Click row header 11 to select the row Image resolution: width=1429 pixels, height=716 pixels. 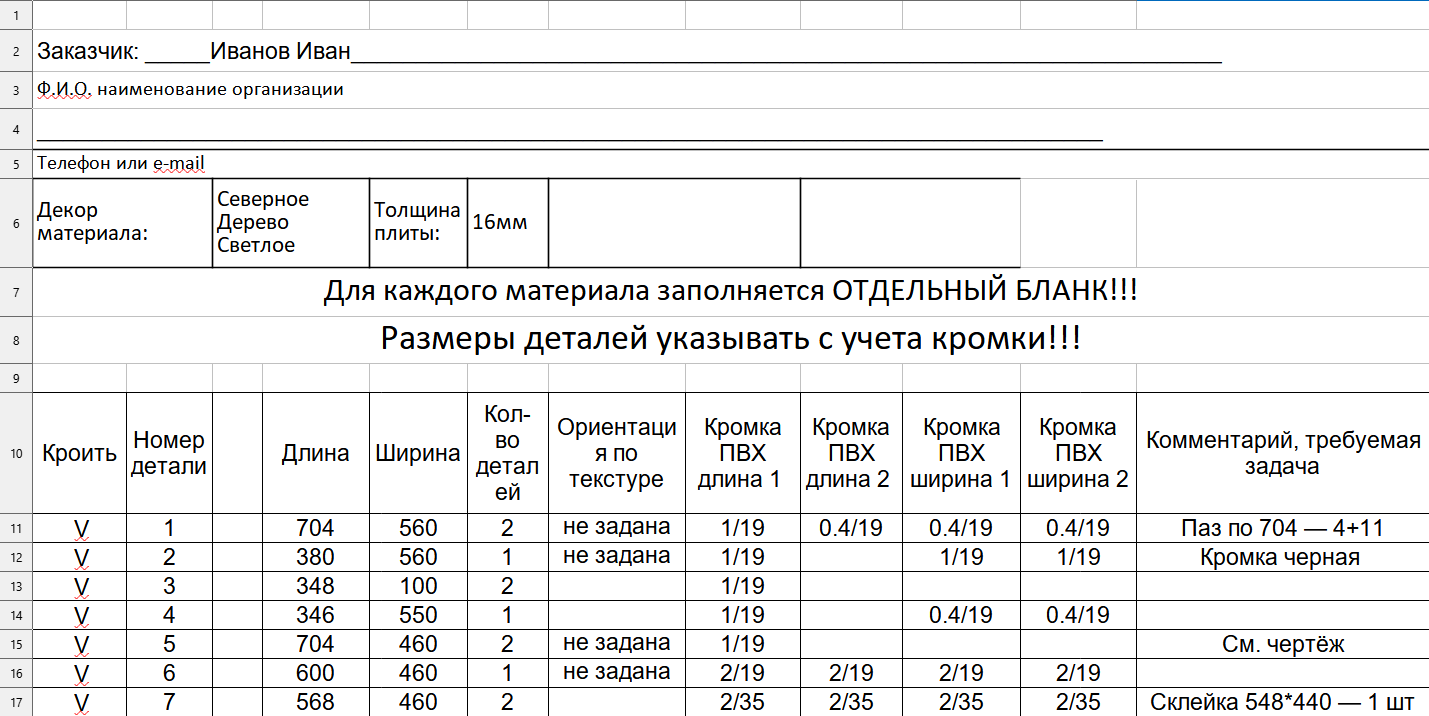pyautogui.click(x=16, y=527)
